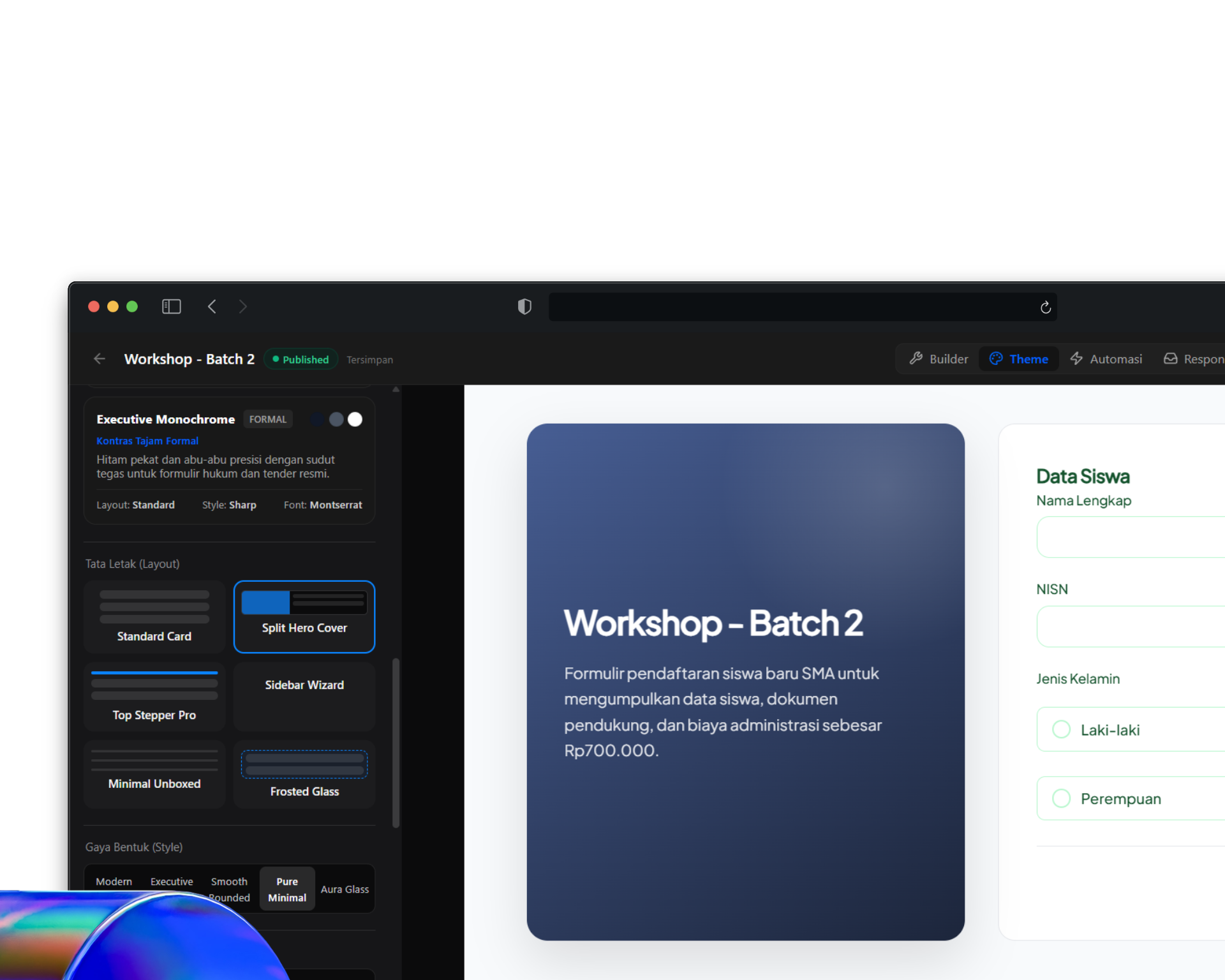Click the Published status badge

pos(301,359)
